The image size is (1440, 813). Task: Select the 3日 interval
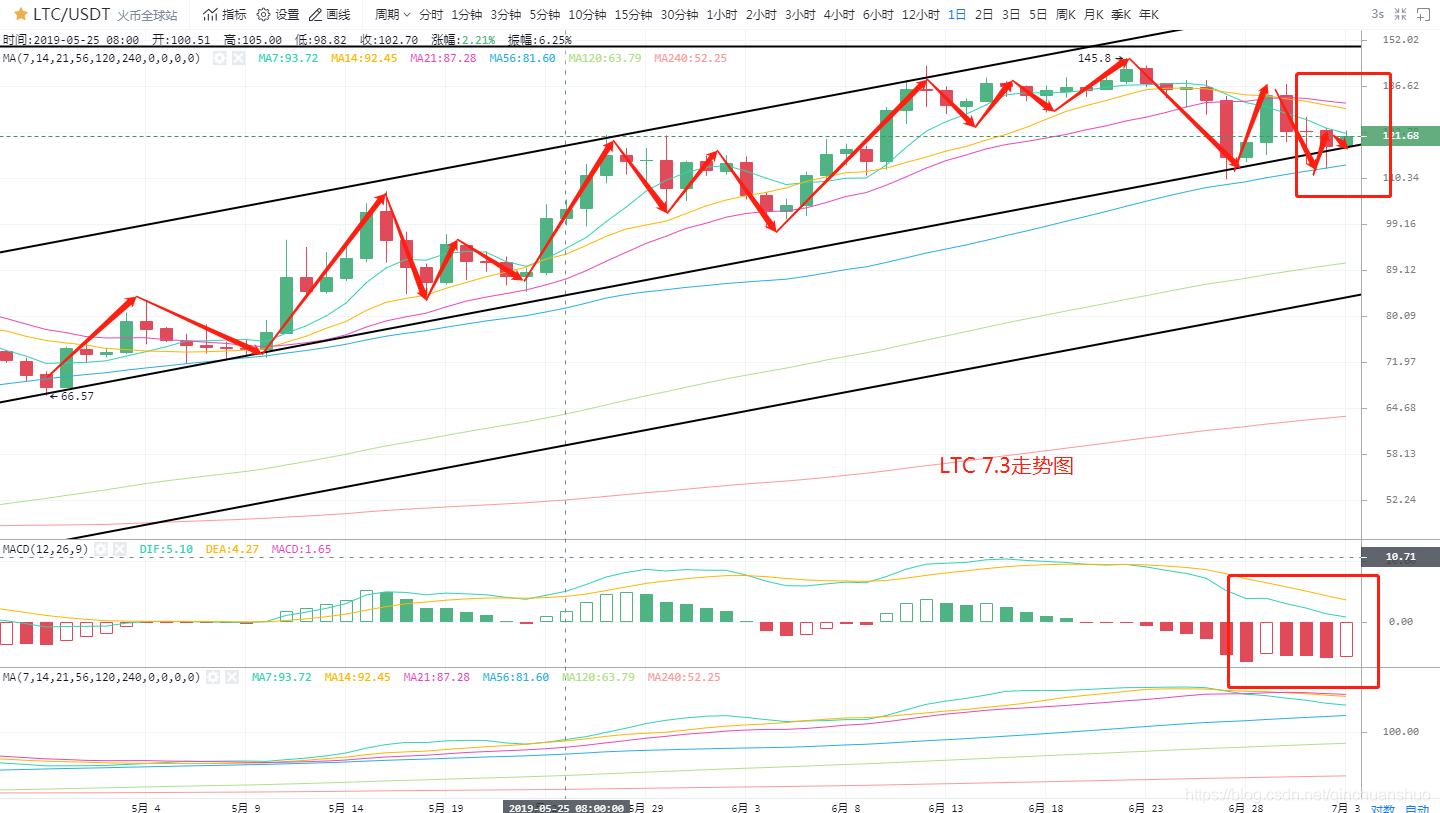(1011, 15)
